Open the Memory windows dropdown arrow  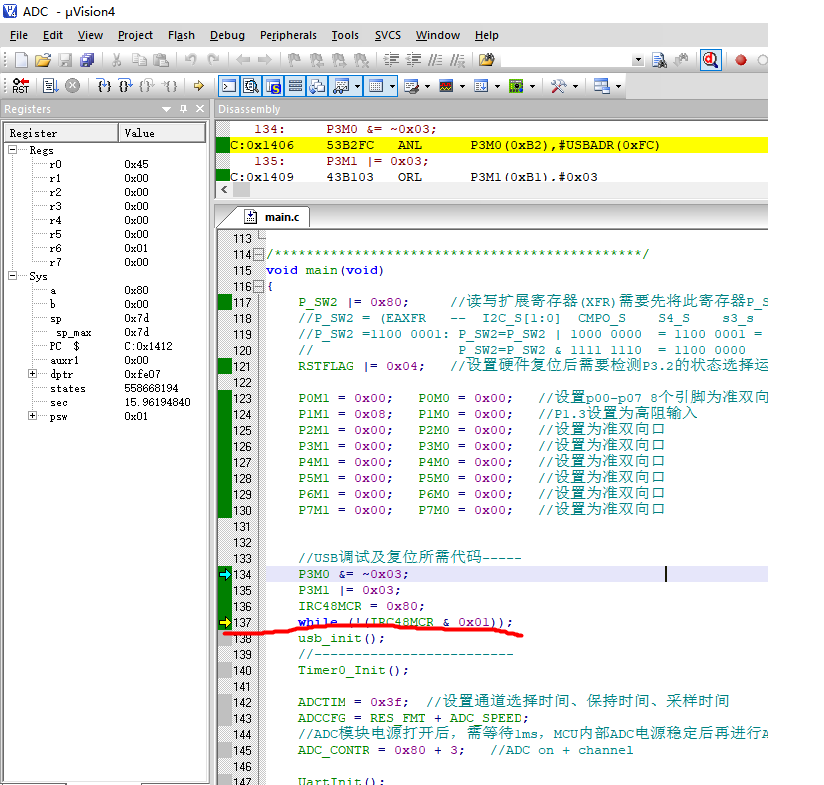coord(392,86)
